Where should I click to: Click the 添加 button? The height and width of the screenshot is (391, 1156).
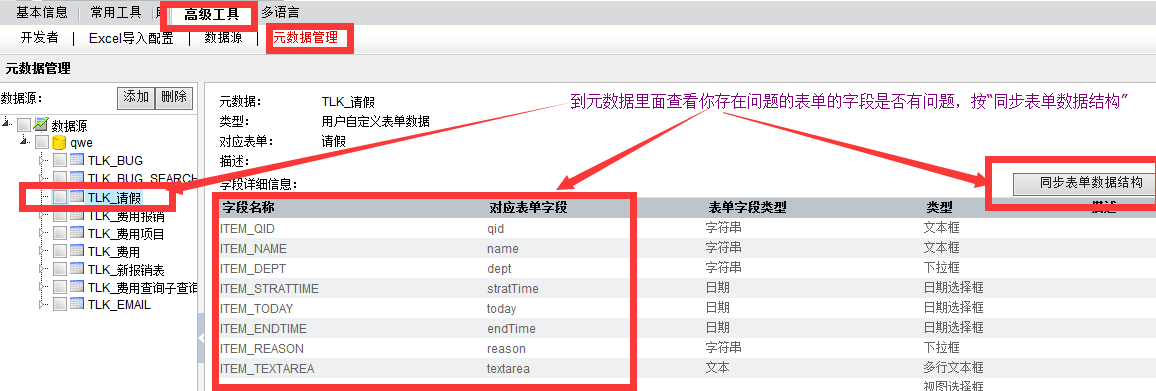coord(136,97)
